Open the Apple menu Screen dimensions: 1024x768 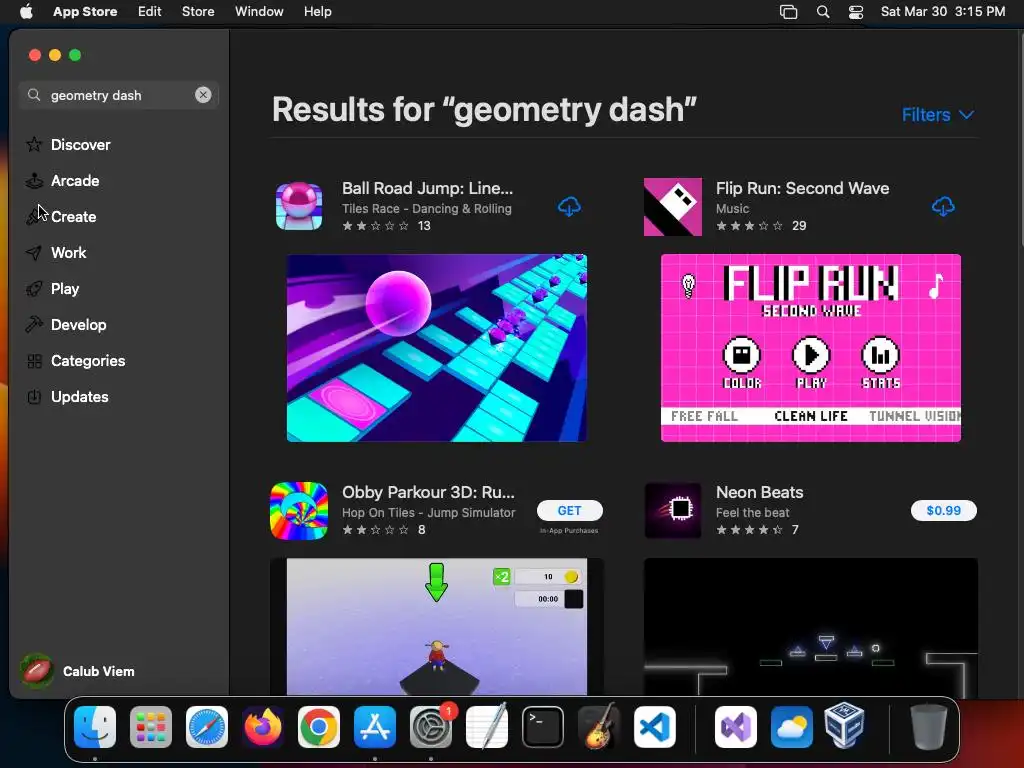(x=26, y=12)
